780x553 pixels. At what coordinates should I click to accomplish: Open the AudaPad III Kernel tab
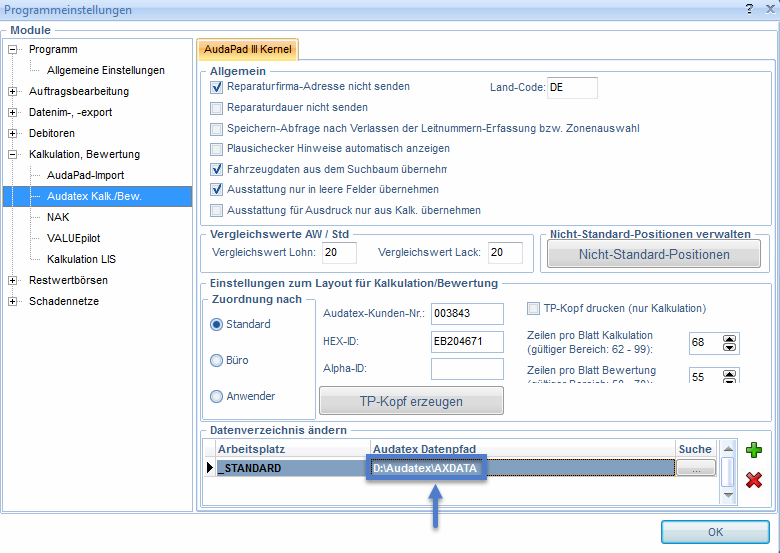(248, 49)
